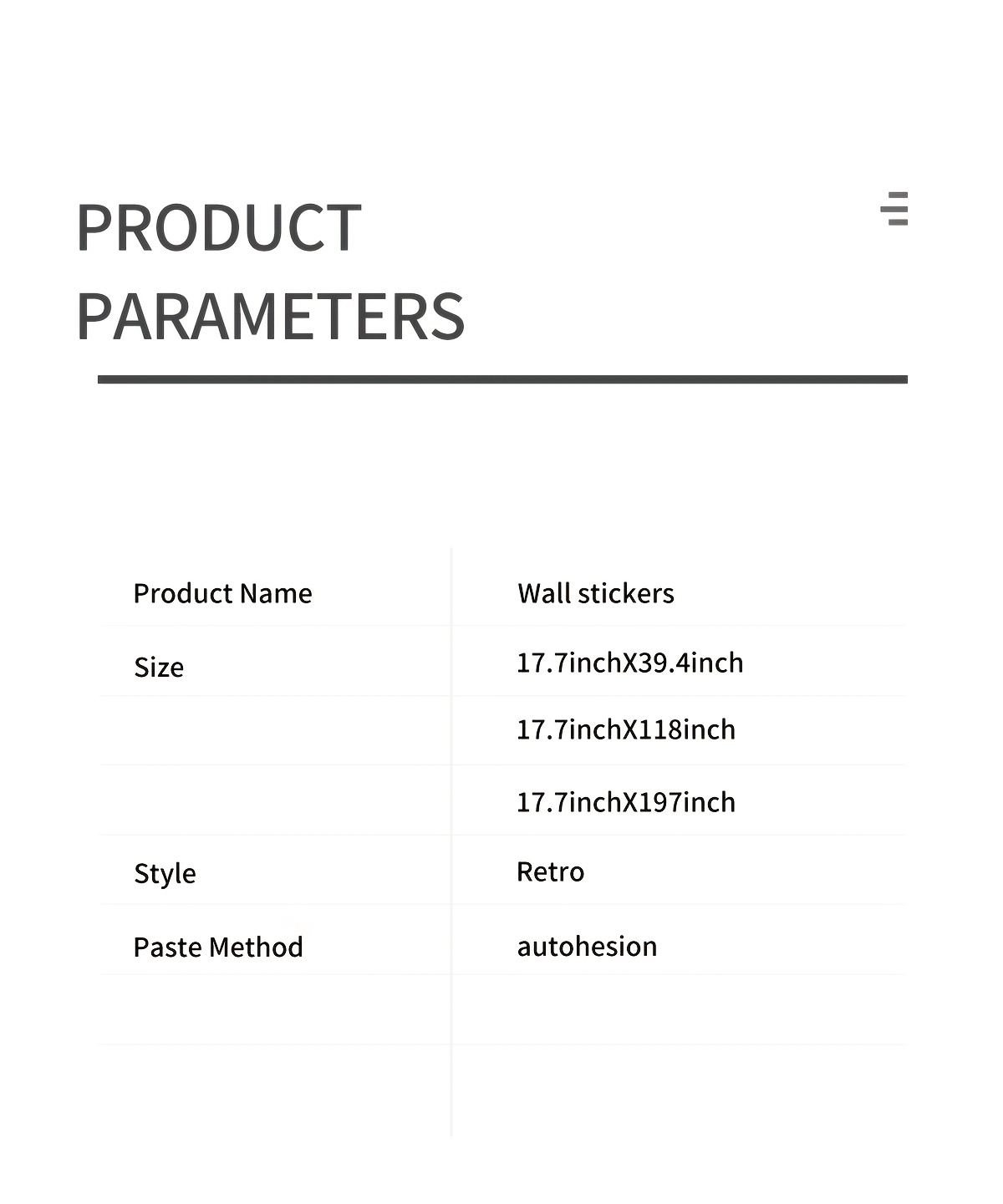Image resolution: width=1003 pixels, height=1204 pixels.
Task: Click the Wall stickers value
Action: (595, 594)
